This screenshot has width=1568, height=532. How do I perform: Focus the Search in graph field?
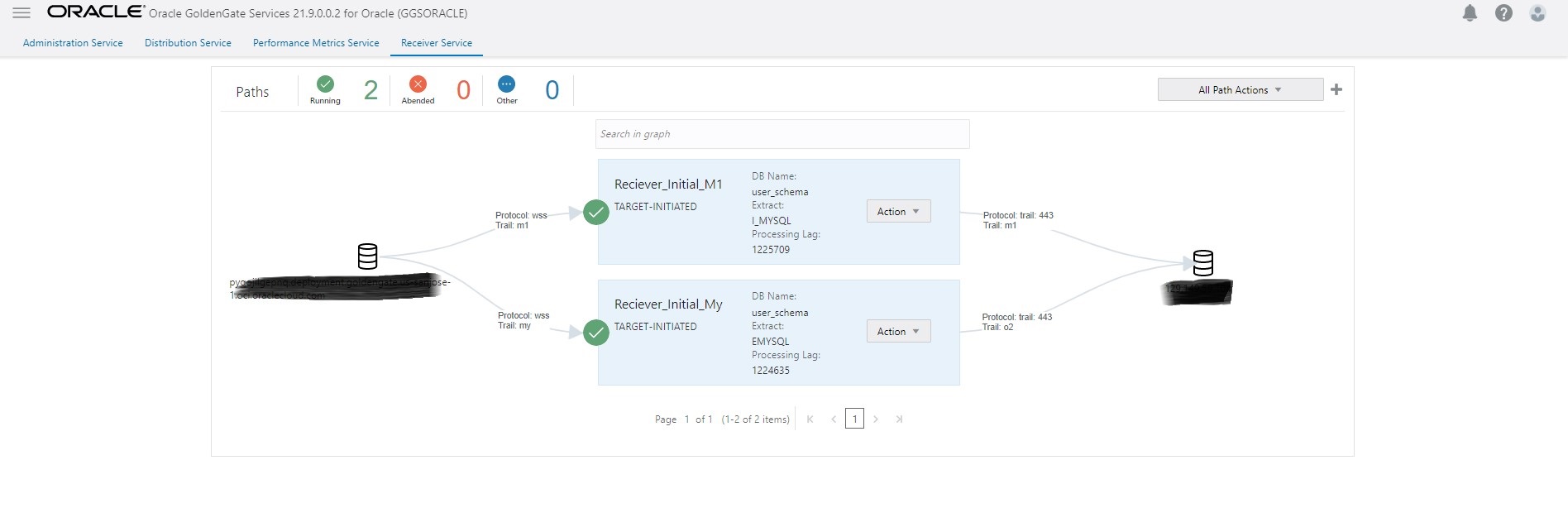782,134
